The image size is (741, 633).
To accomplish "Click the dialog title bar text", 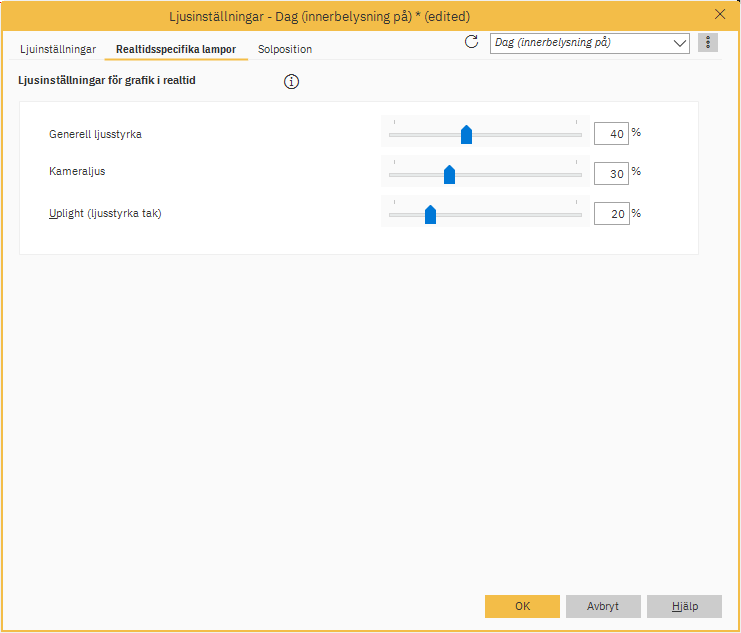I will coord(318,16).
